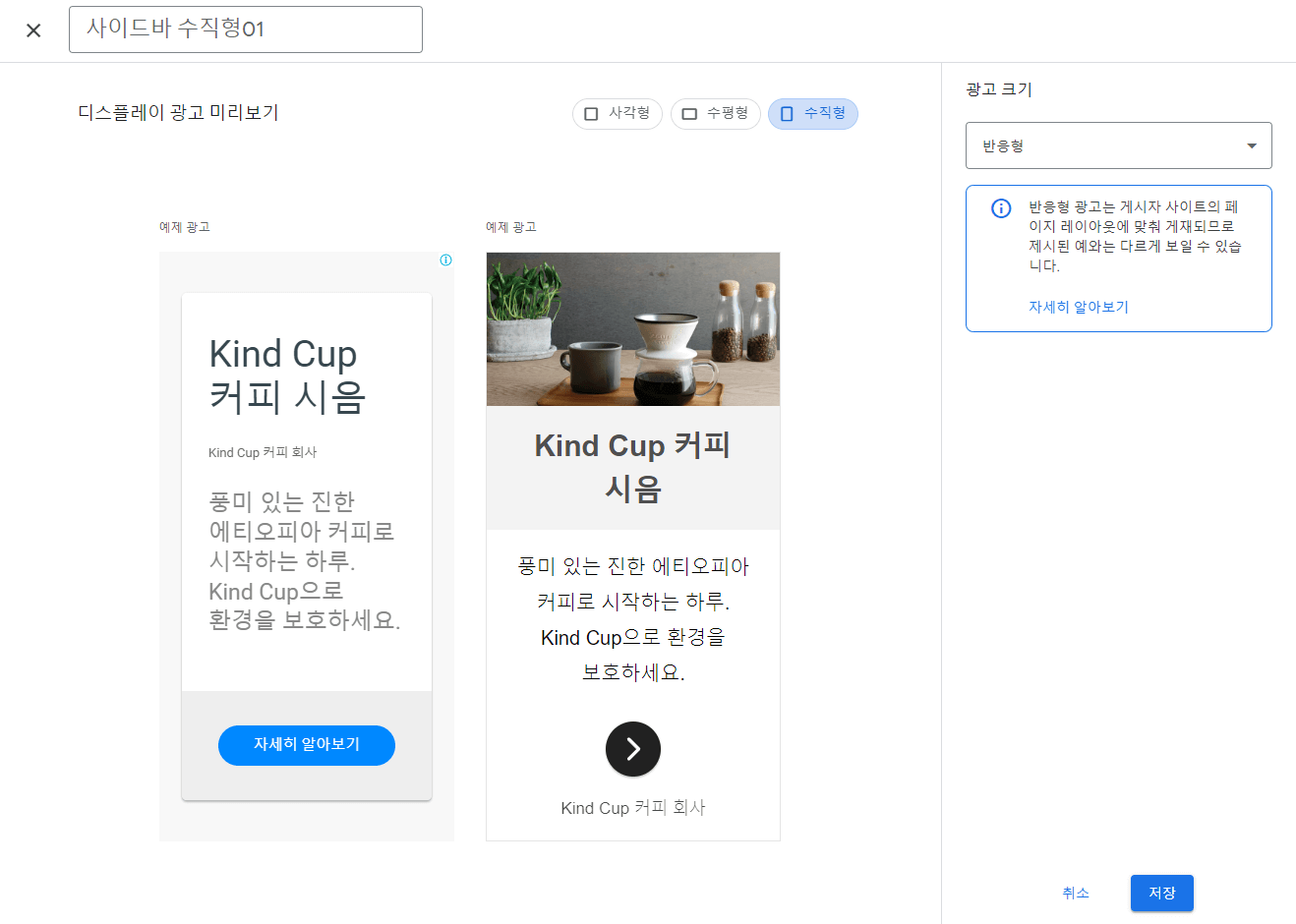Click the horizontal rectangle icon in 수평형 chip
Viewport: 1296px width, 924px height.
pos(688,114)
